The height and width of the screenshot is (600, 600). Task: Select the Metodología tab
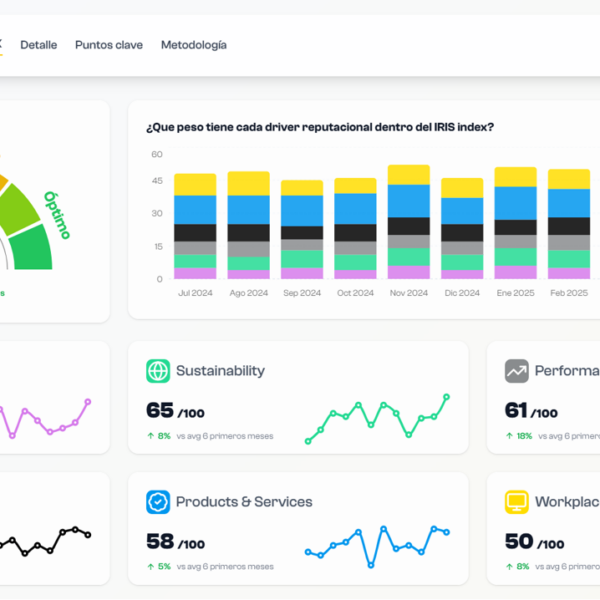click(x=194, y=45)
